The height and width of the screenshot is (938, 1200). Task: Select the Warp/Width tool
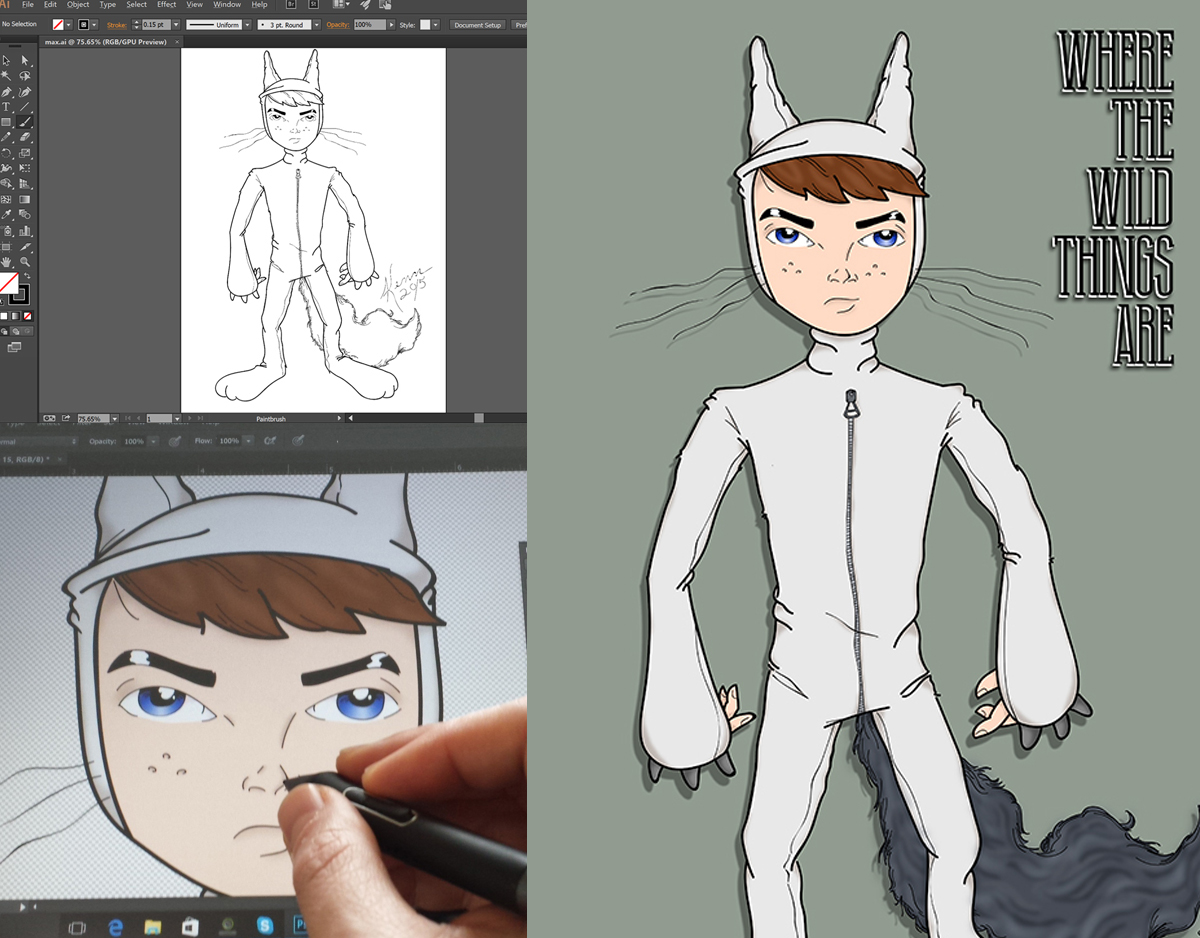pos(6,167)
